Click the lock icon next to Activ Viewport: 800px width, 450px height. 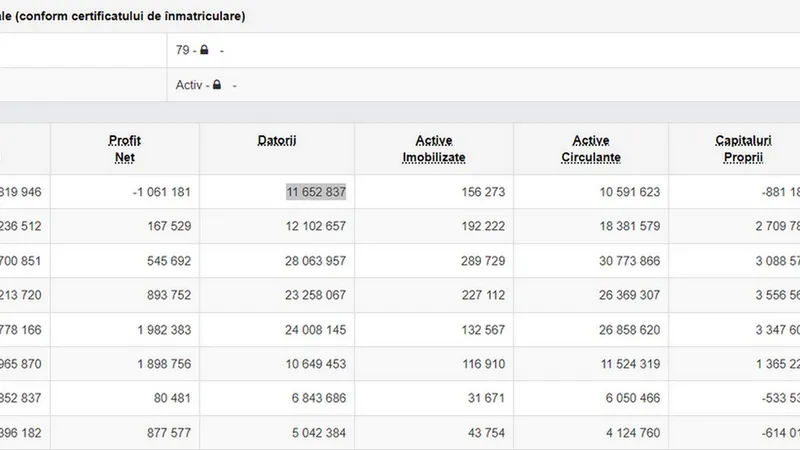217,84
